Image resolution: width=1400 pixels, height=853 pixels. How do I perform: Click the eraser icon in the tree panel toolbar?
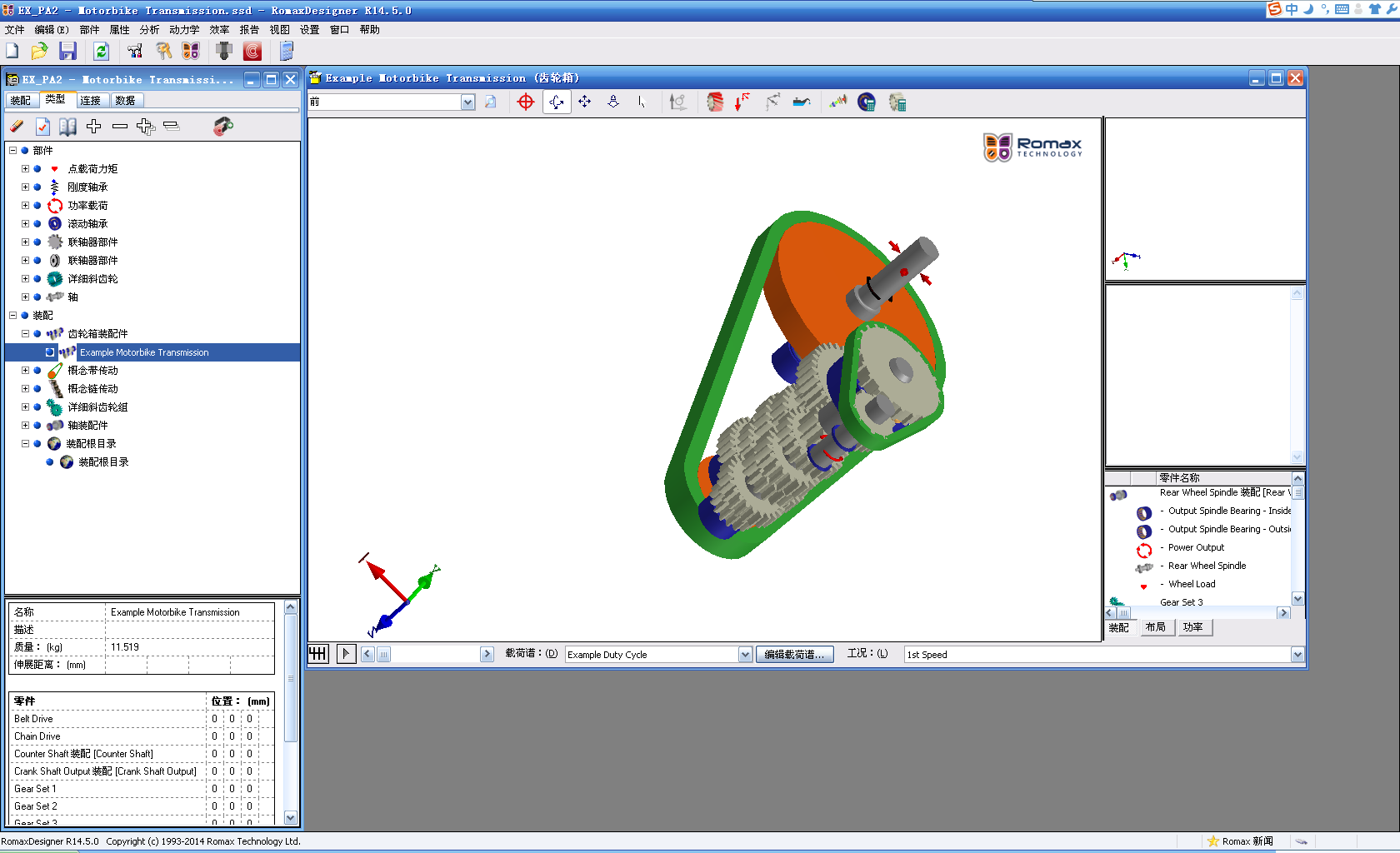tap(17, 126)
